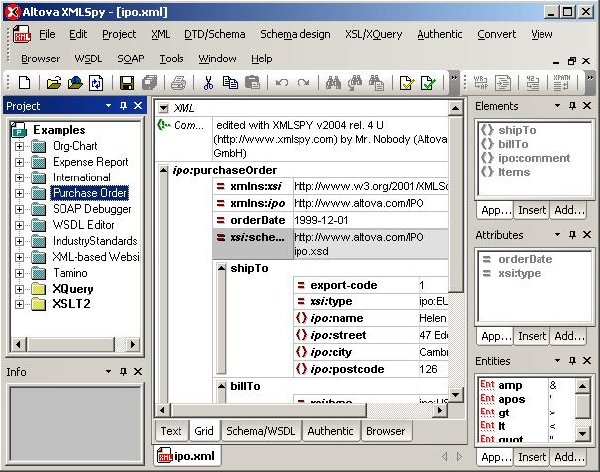
Task: Click the Find Next binoculars icon
Action: 355,82
